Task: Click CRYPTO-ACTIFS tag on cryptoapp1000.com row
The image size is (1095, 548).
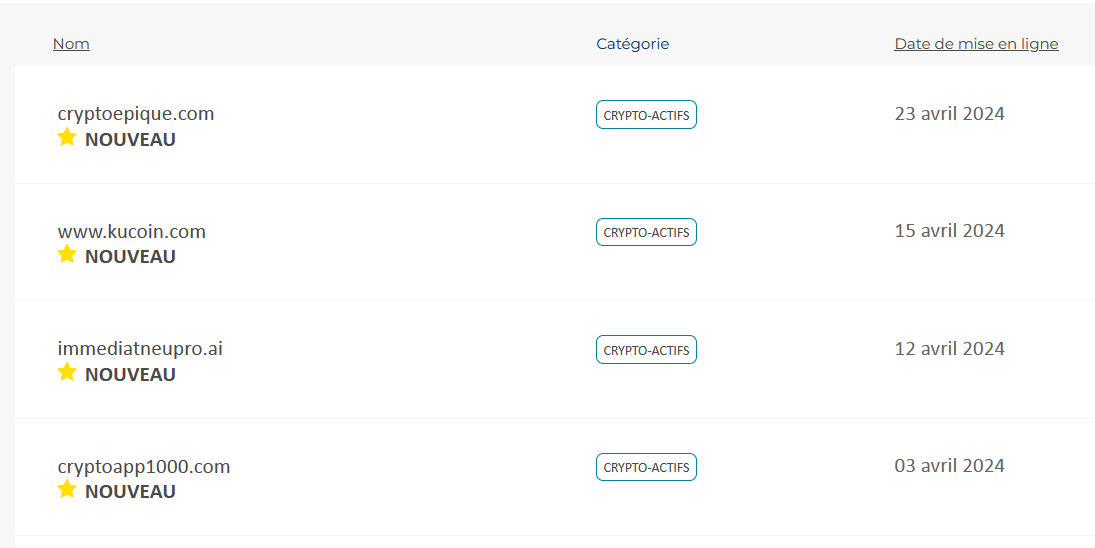Action: click(646, 467)
